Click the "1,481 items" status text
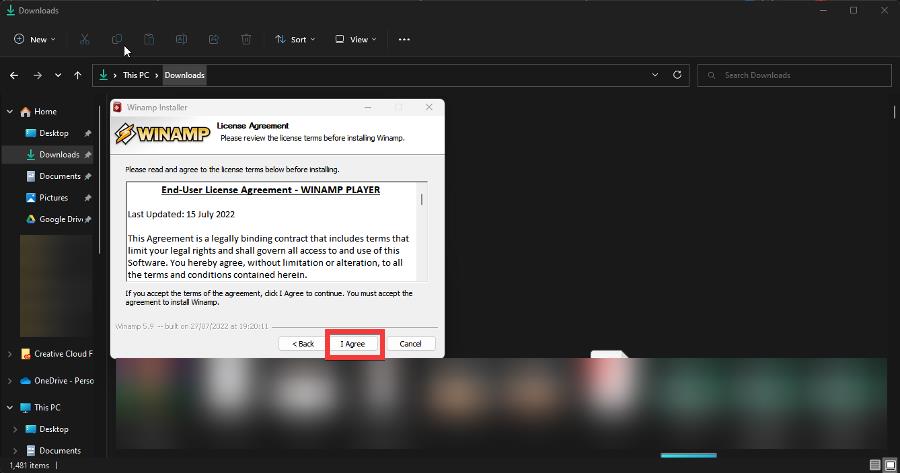 click(x=29, y=466)
